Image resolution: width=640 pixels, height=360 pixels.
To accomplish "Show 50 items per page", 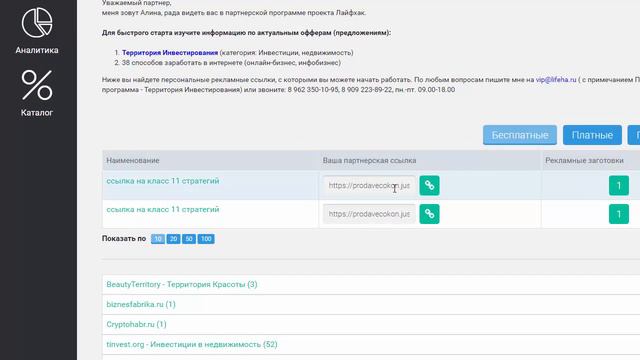I will 189,239.
